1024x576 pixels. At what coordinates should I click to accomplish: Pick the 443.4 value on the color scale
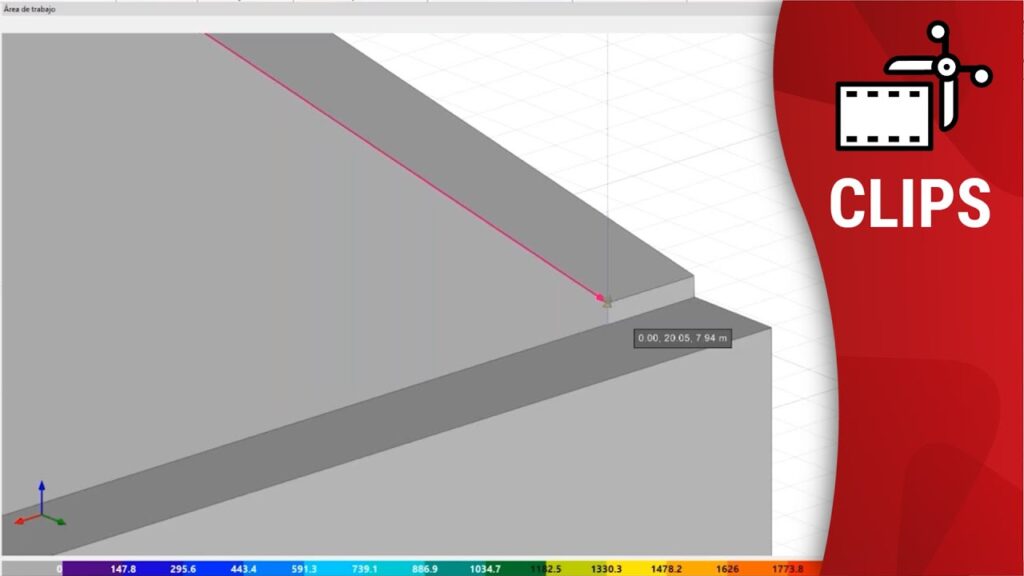tap(243, 569)
